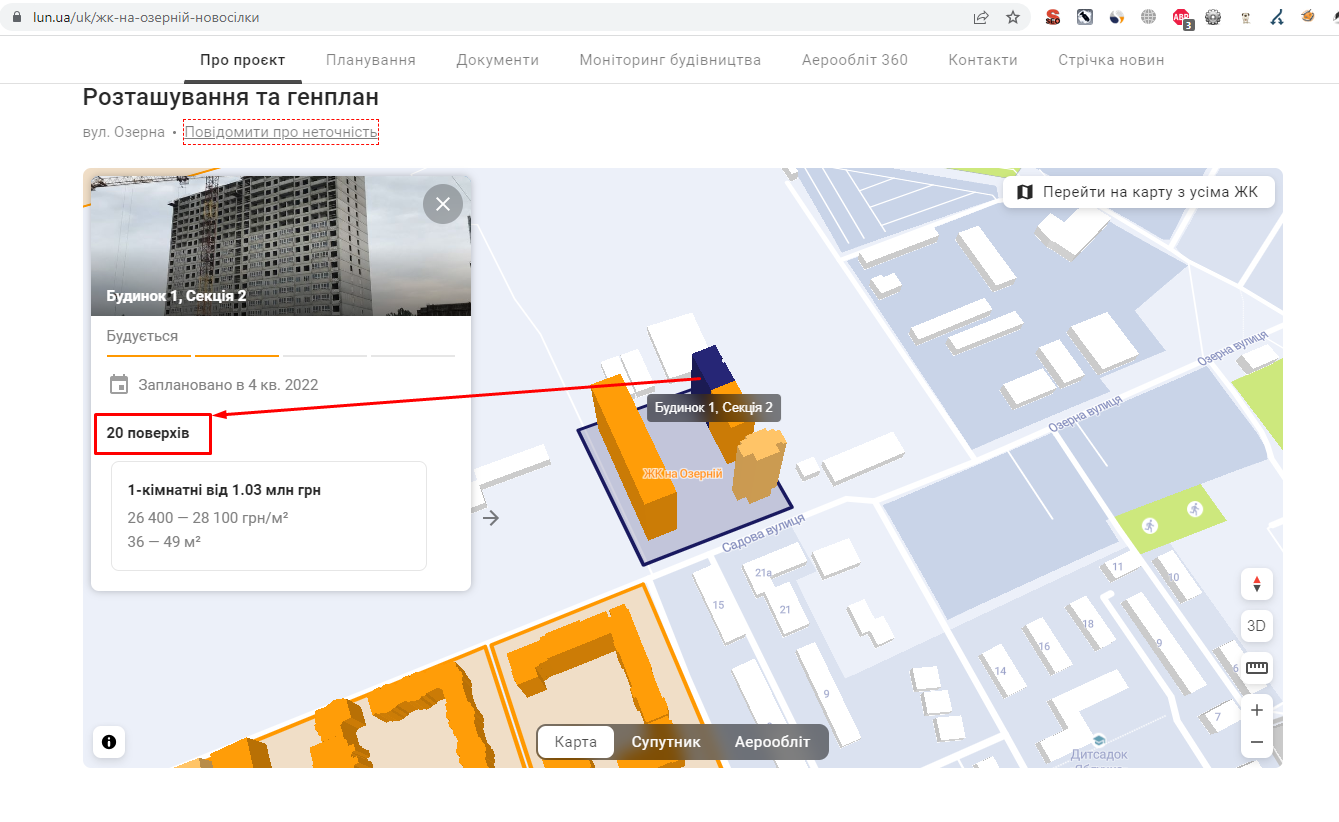Click the browser share page icon
The height and width of the screenshot is (822, 1339).
click(981, 17)
